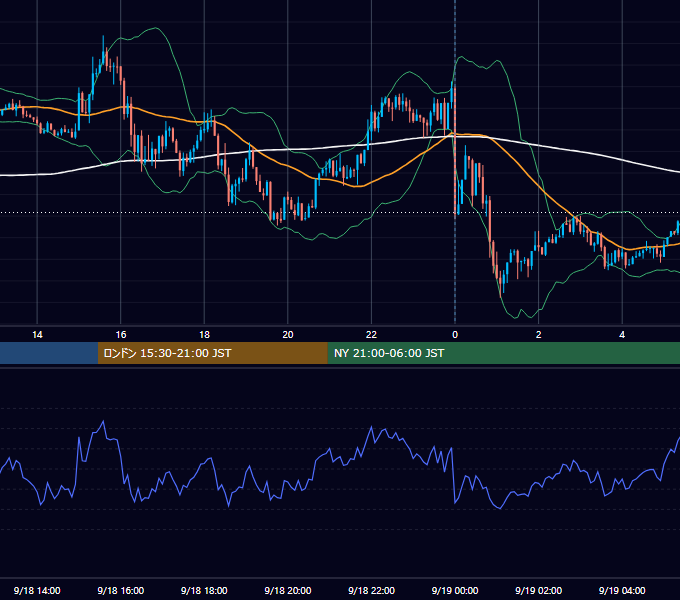The image size is (680, 600).
Task: Click the '4' hour axis label
Action: (622, 335)
